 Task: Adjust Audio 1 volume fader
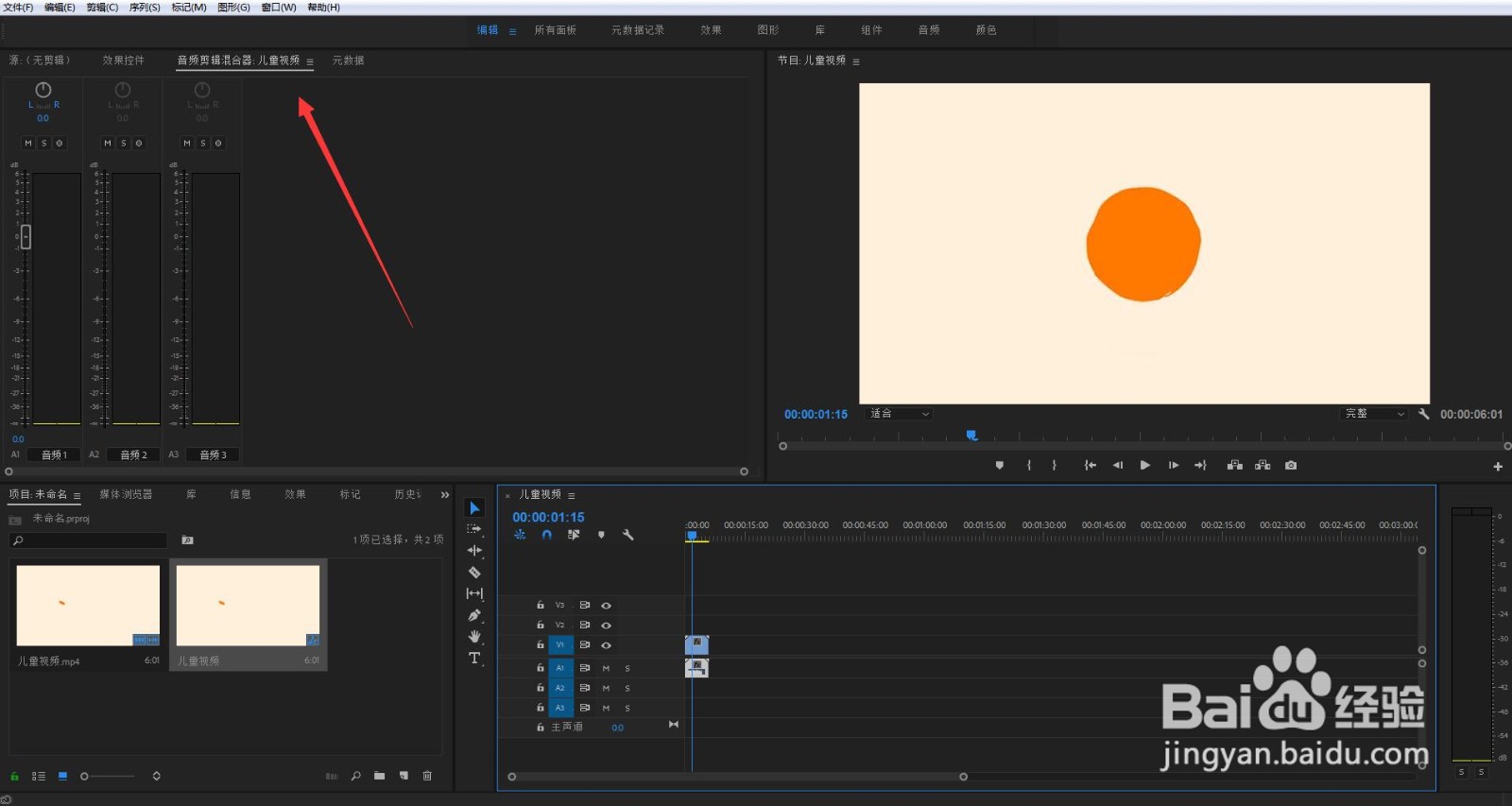[26, 237]
